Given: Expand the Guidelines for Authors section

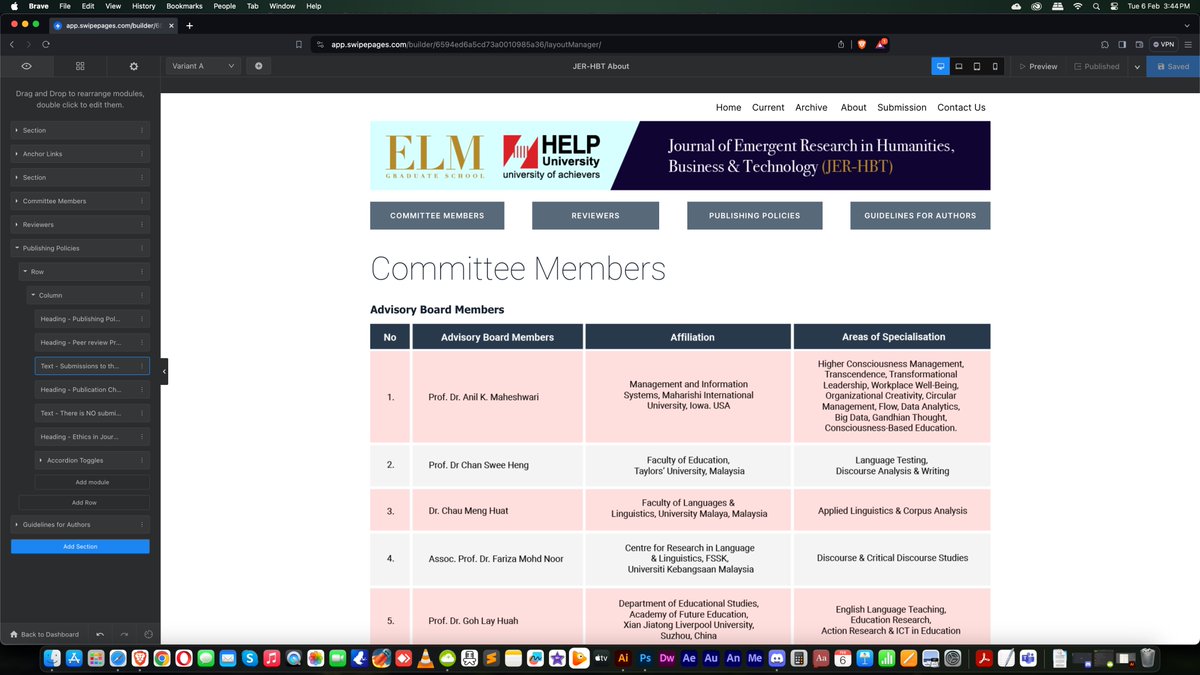Looking at the screenshot, I should pyautogui.click(x=17, y=524).
